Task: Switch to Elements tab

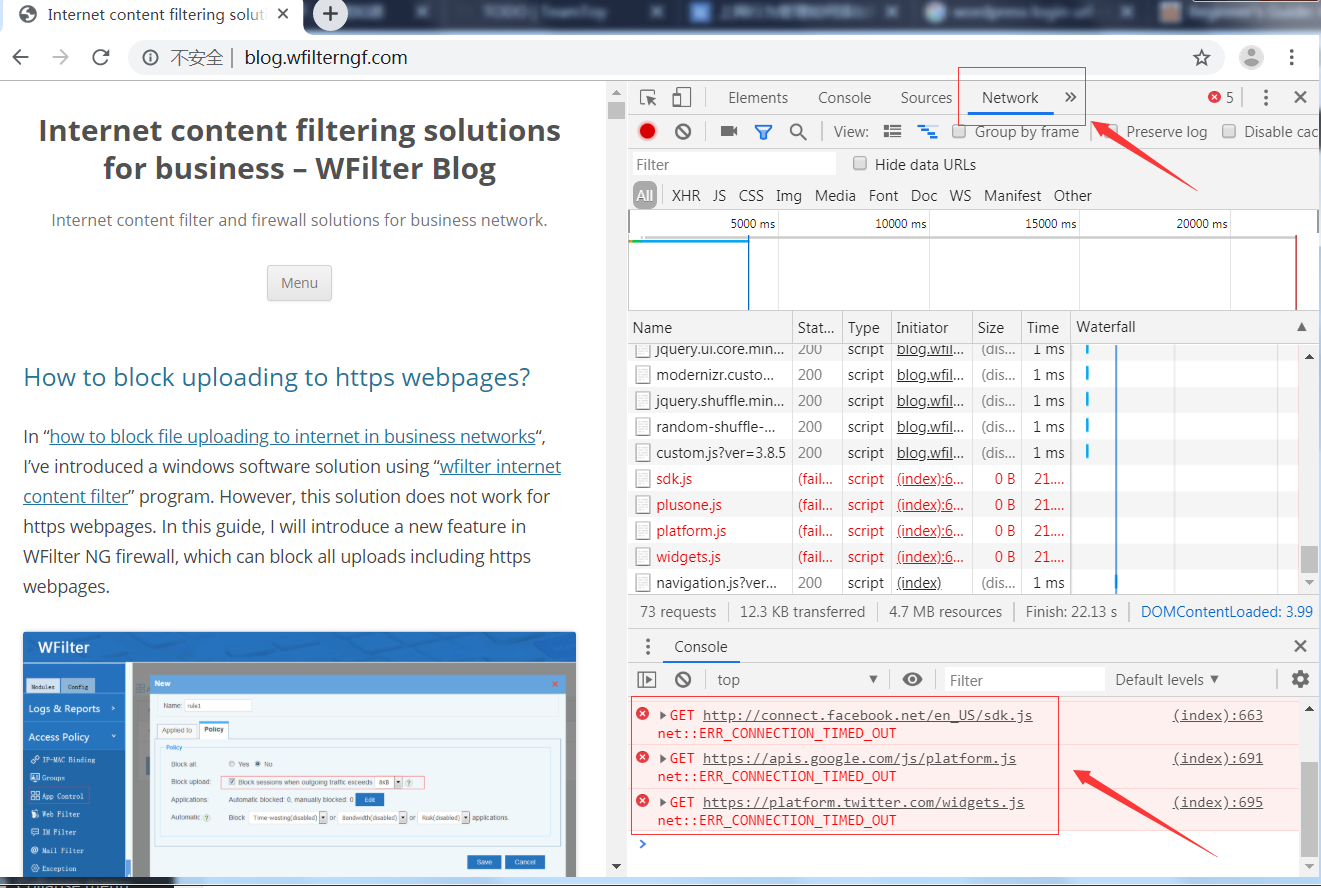Action: (758, 97)
